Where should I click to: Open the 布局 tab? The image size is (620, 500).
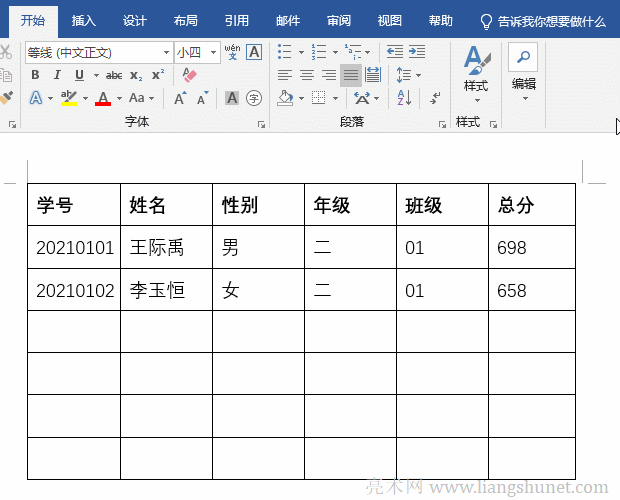tap(186, 21)
